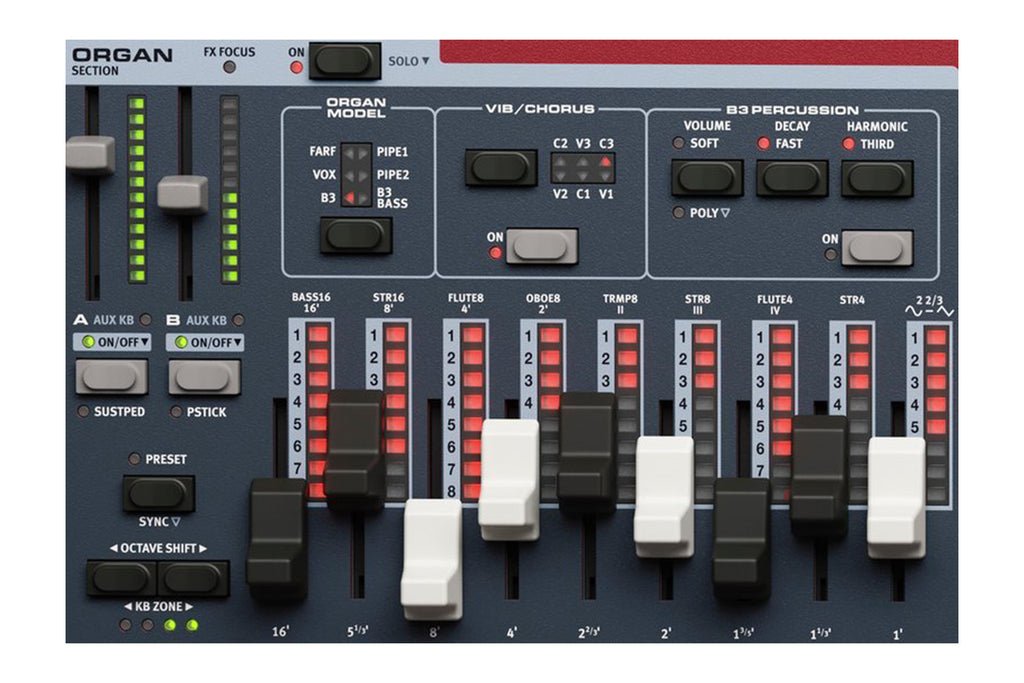Select the B3 organ model LED
Screen dimensions: 1024x683
(349, 197)
